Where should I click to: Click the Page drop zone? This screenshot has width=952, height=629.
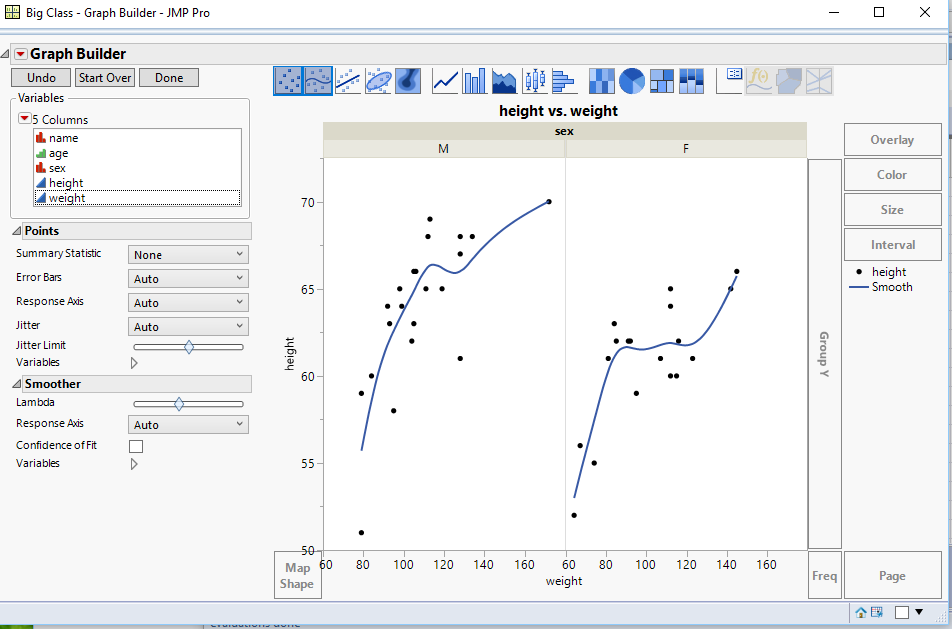[892, 575]
